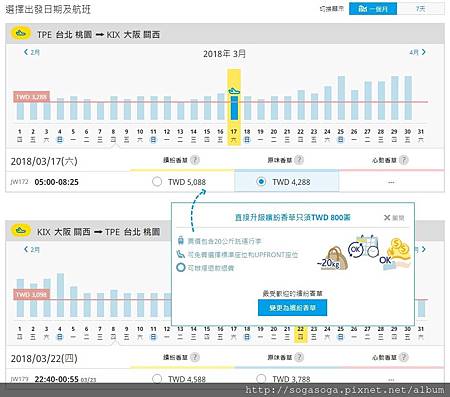Select March 17 highlighted bar in outbound chart
Screen dimensions: 450x397
(234, 108)
